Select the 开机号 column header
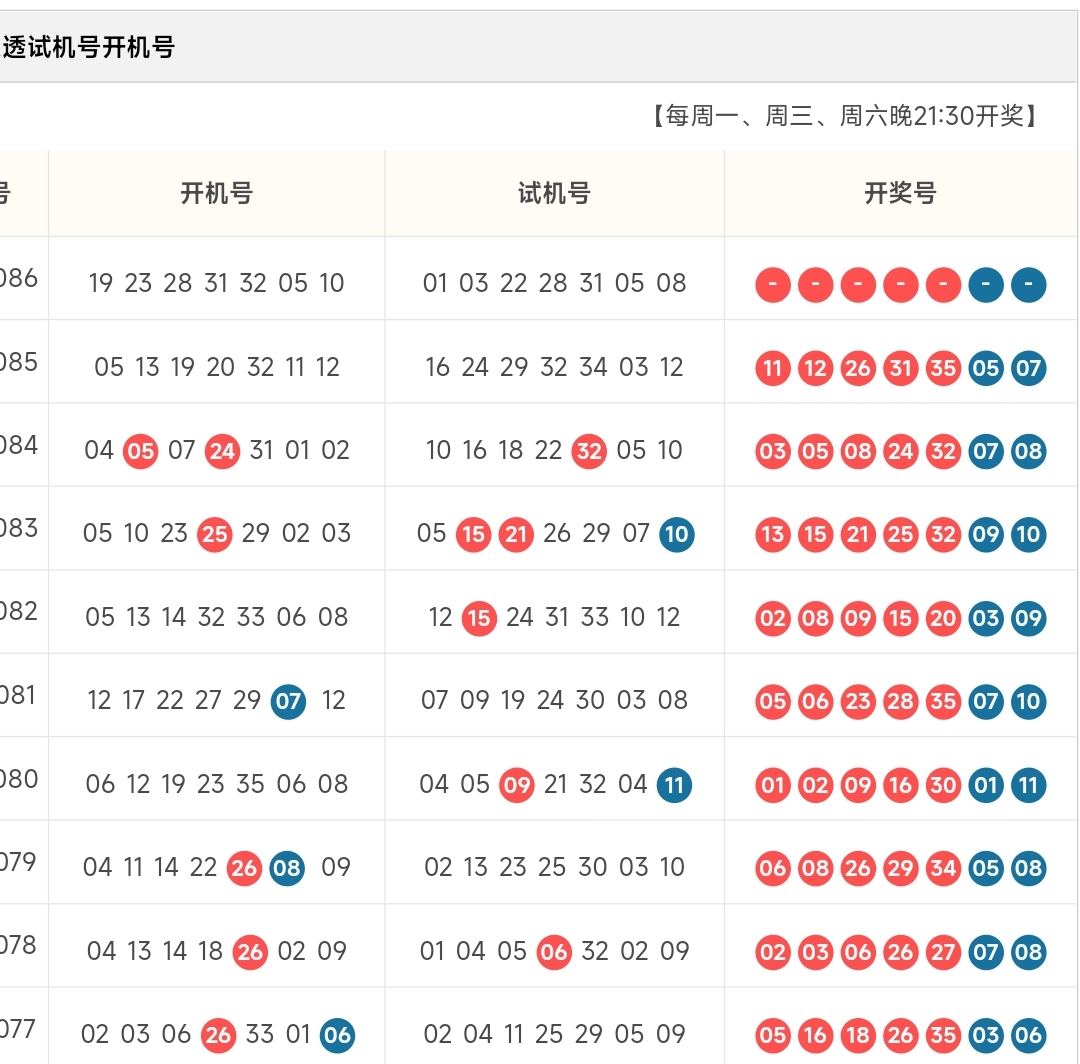 tap(216, 194)
